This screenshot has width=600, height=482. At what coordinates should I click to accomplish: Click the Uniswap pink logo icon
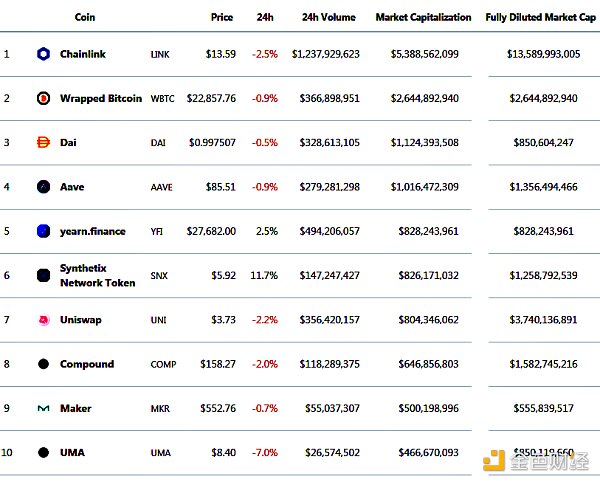click(43, 320)
